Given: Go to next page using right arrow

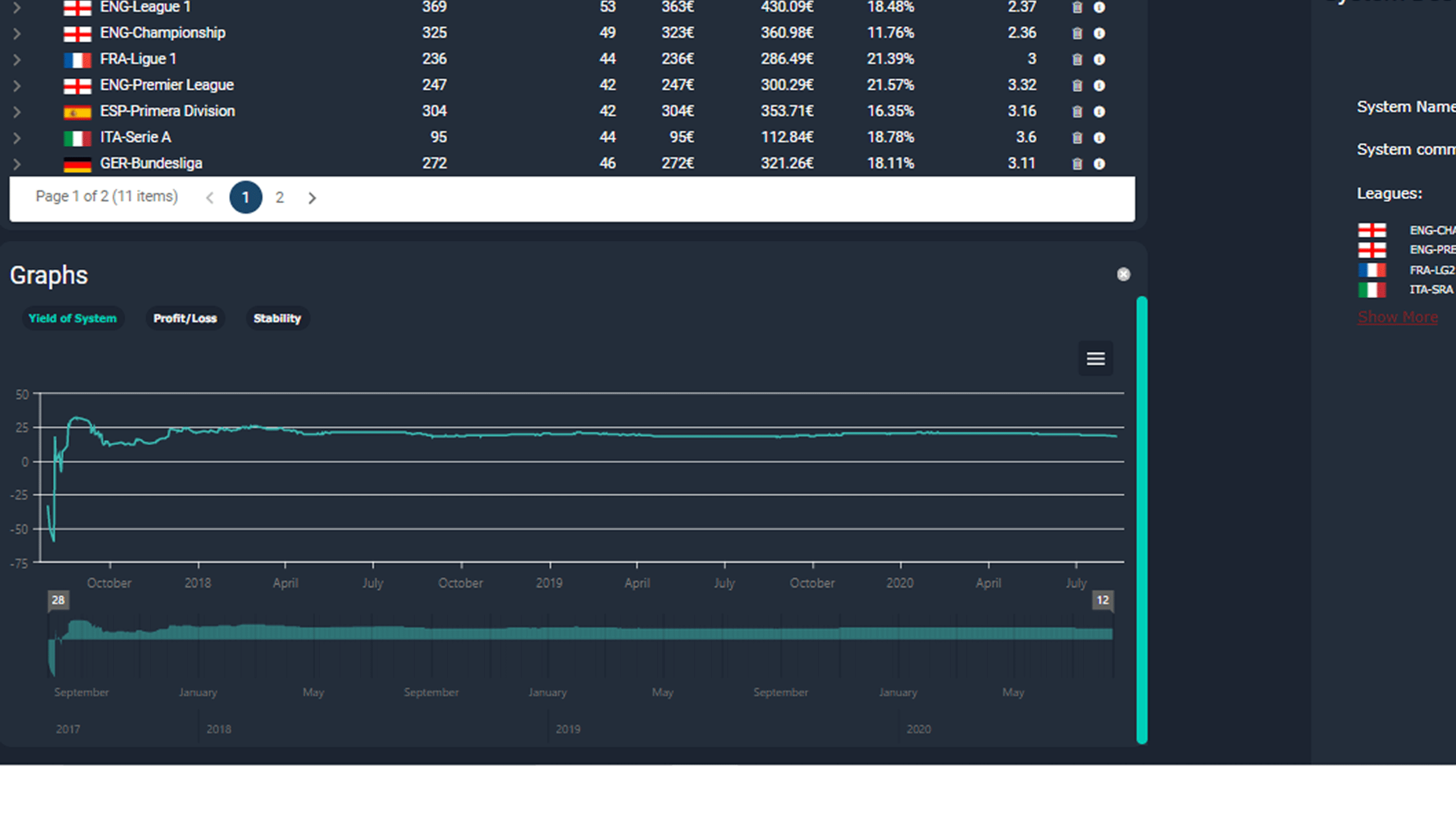Looking at the screenshot, I should pyautogui.click(x=312, y=197).
